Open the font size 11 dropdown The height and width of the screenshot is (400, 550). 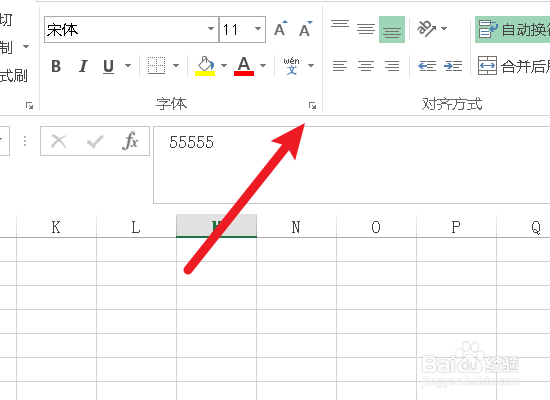click(x=258, y=29)
